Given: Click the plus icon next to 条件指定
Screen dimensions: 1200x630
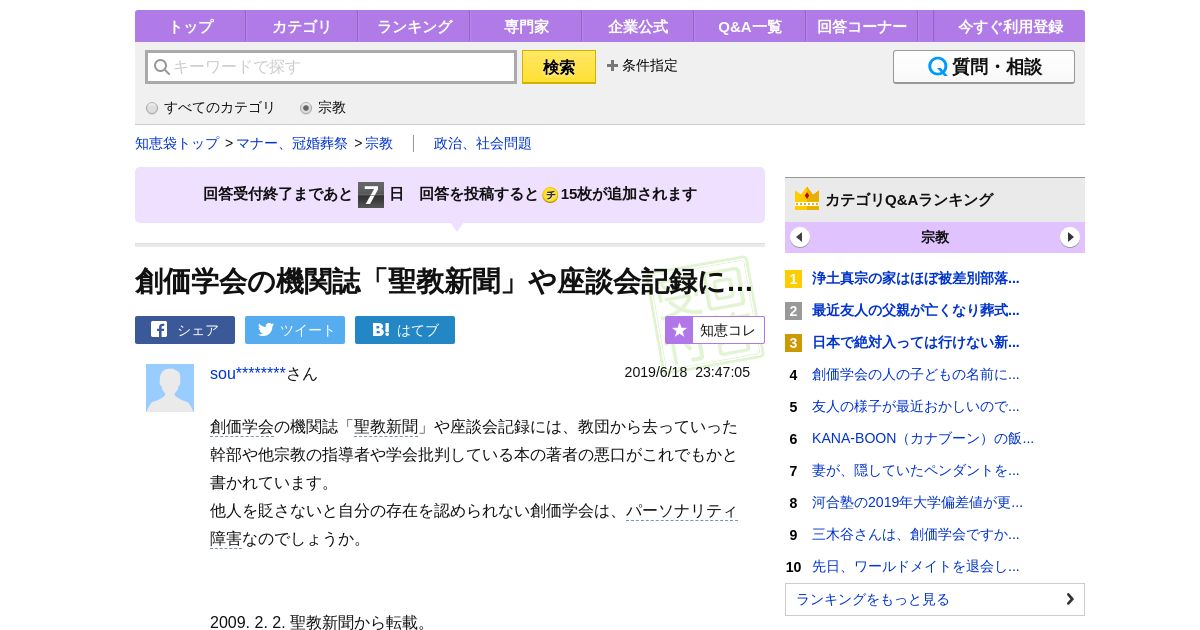Looking at the screenshot, I should coord(612,66).
